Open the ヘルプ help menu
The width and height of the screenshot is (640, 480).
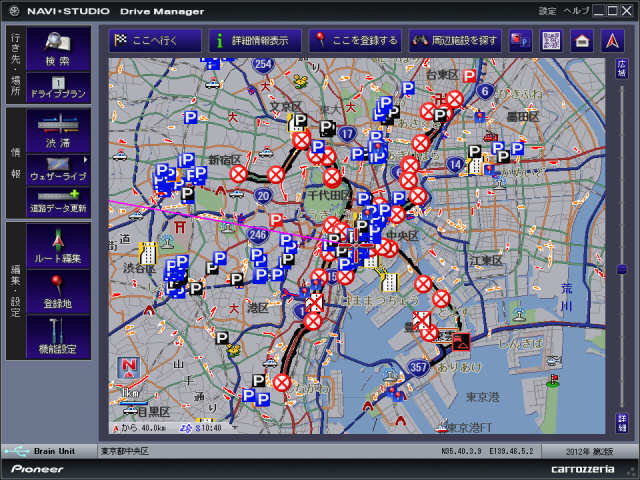pos(575,11)
